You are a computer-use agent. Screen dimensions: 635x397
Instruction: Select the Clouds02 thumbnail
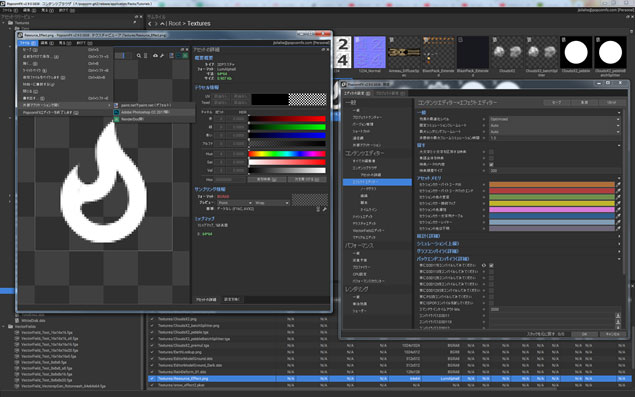(507, 52)
